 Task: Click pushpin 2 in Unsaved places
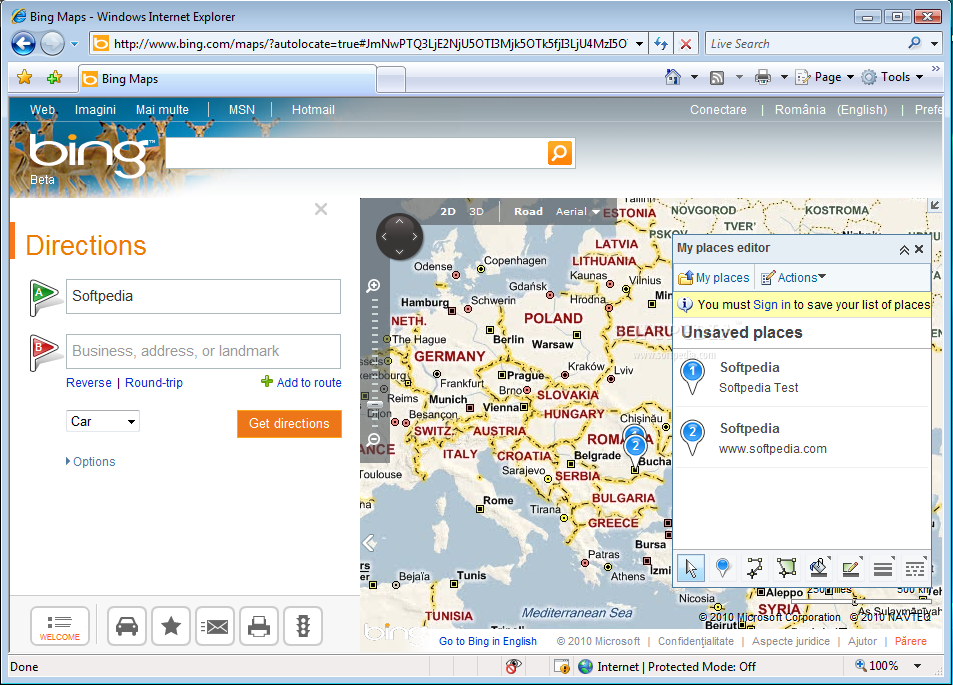pyautogui.click(x=692, y=437)
